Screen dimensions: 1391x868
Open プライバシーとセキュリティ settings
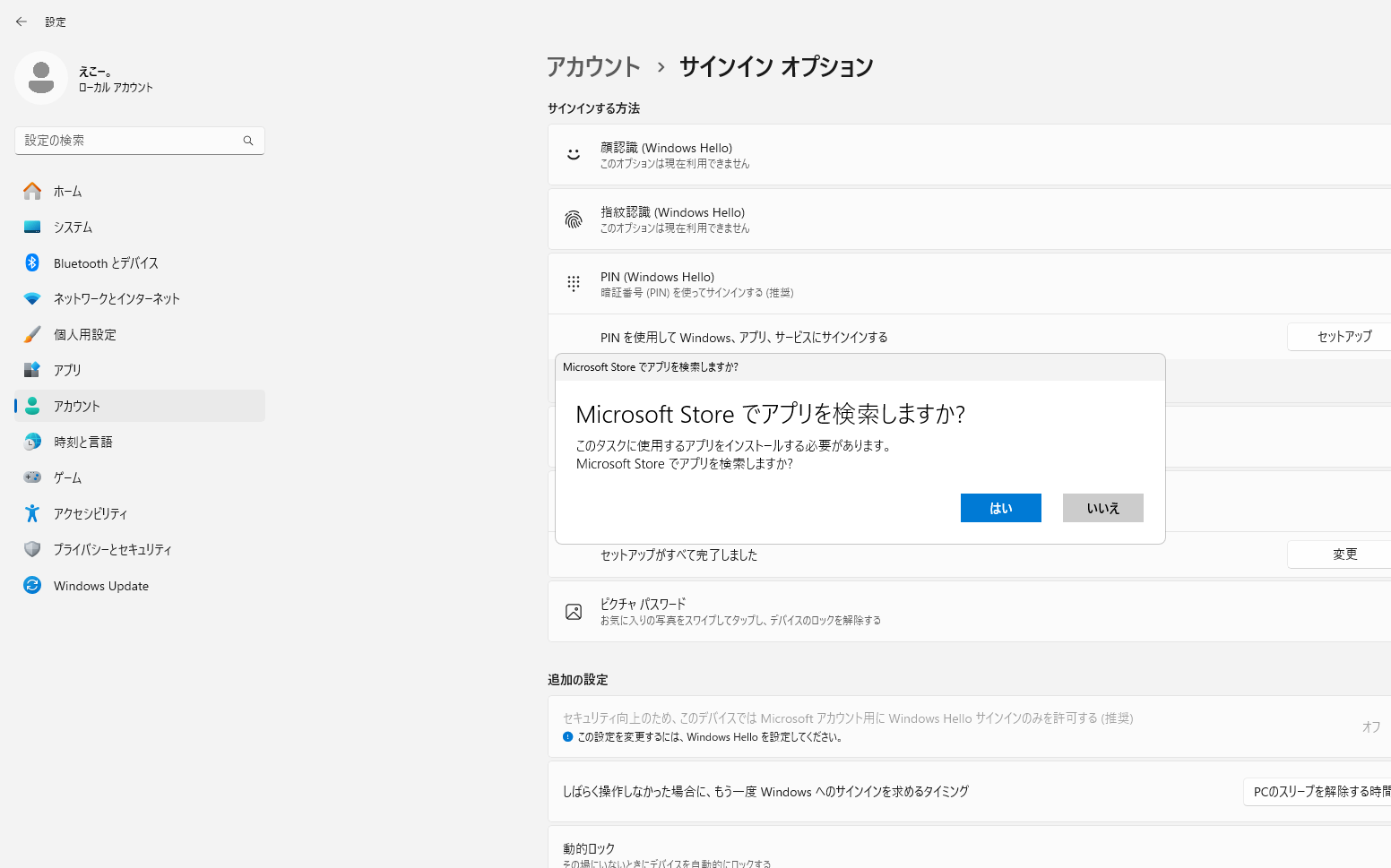tap(140, 549)
